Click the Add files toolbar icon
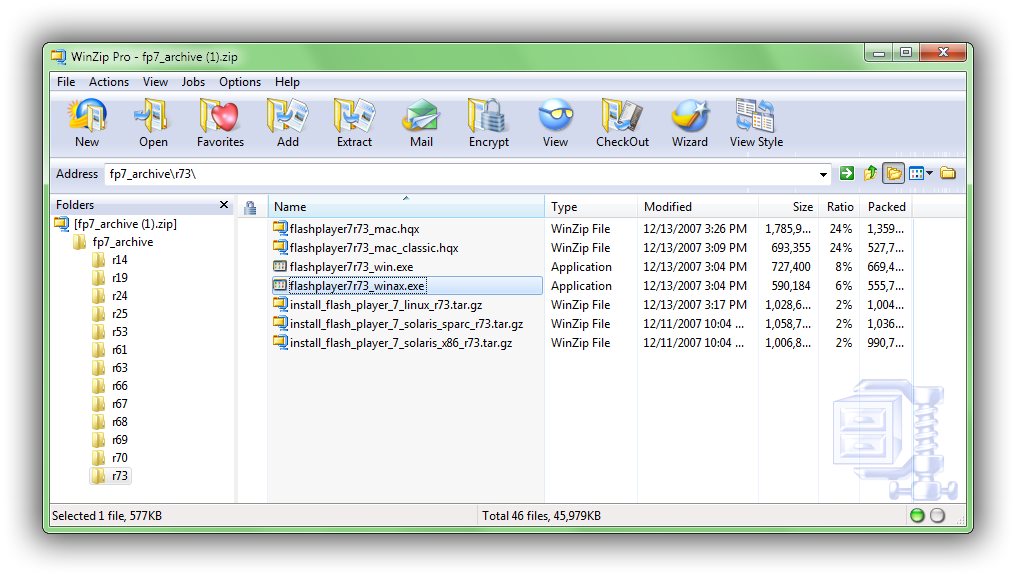1016x576 pixels. coord(288,123)
